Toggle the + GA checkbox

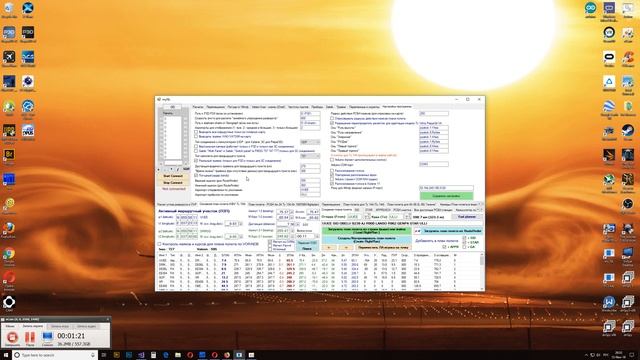pyautogui.click(x=464, y=247)
